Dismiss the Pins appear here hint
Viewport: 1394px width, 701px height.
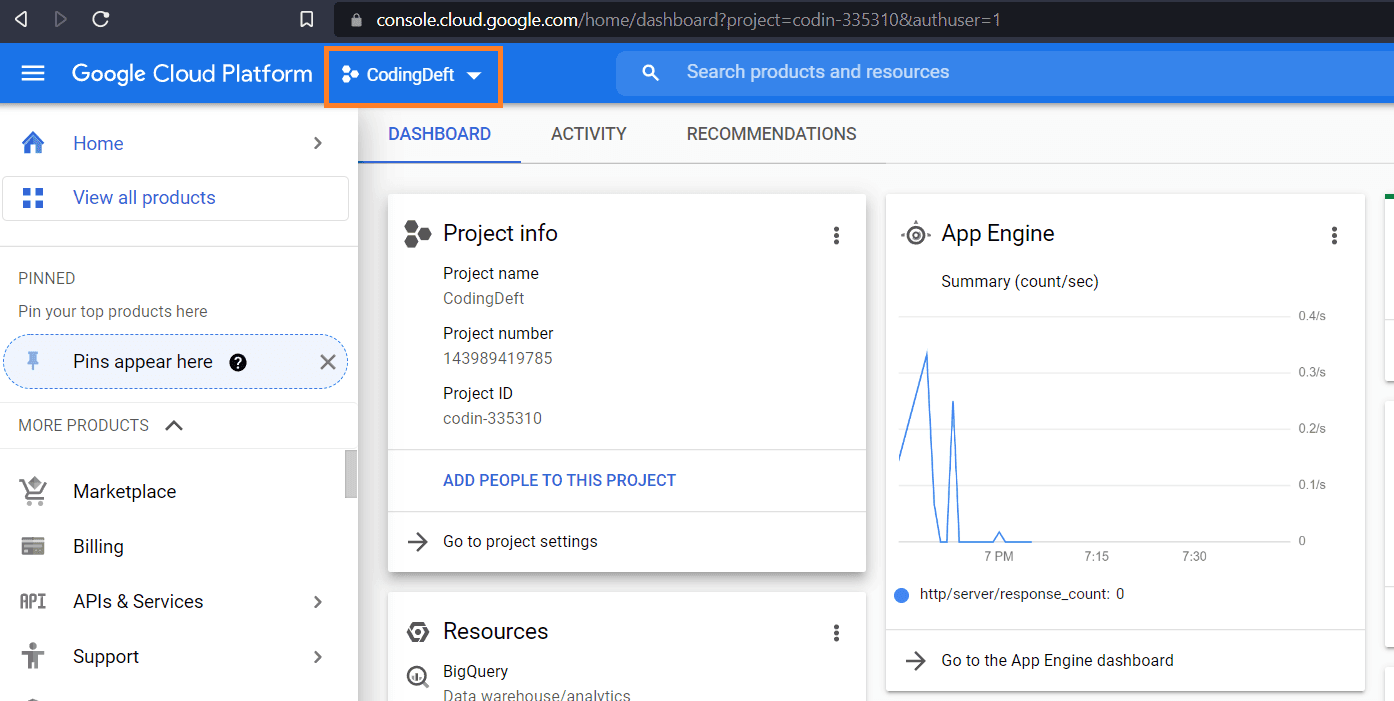click(327, 362)
